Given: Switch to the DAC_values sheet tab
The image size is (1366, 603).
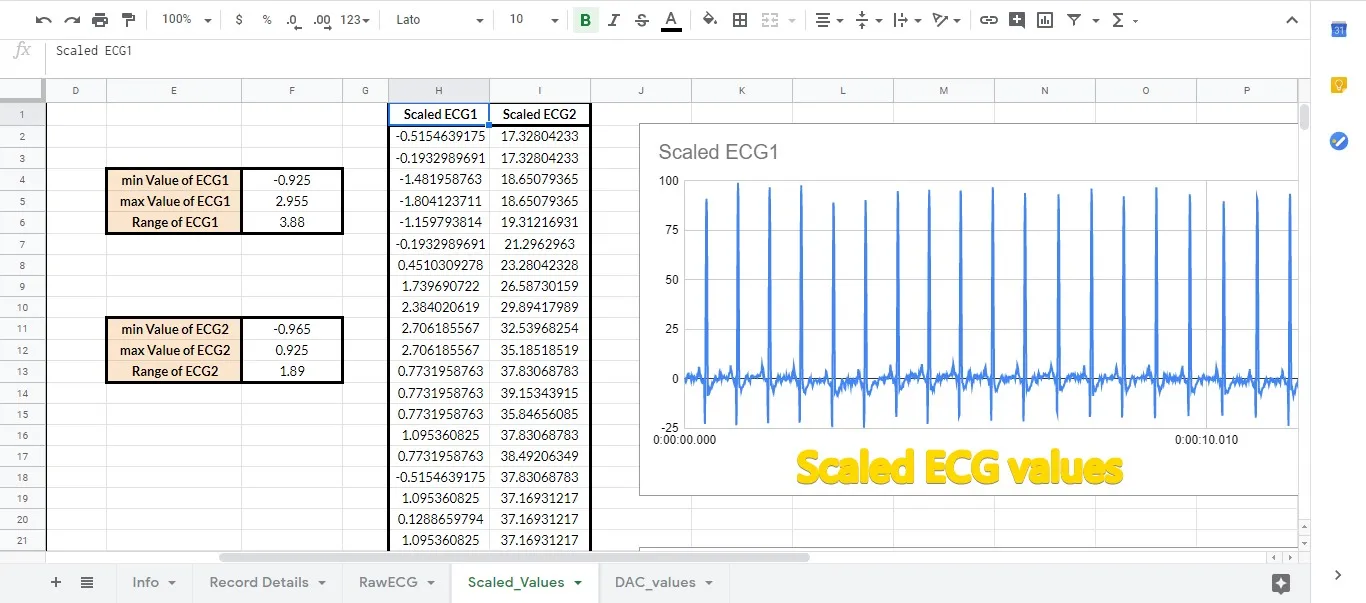Looking at the screenshot, I should point(655,582).
